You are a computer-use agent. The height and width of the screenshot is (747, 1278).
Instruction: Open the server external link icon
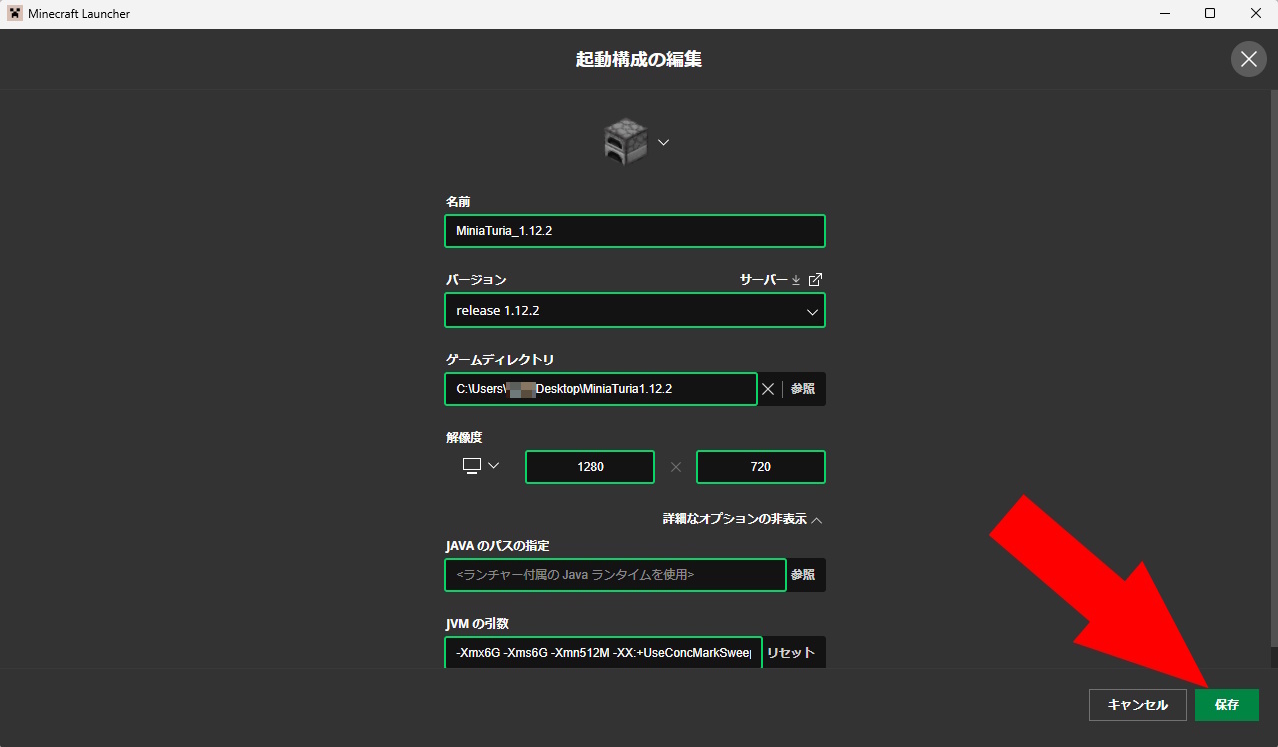[x=815, y=280]
